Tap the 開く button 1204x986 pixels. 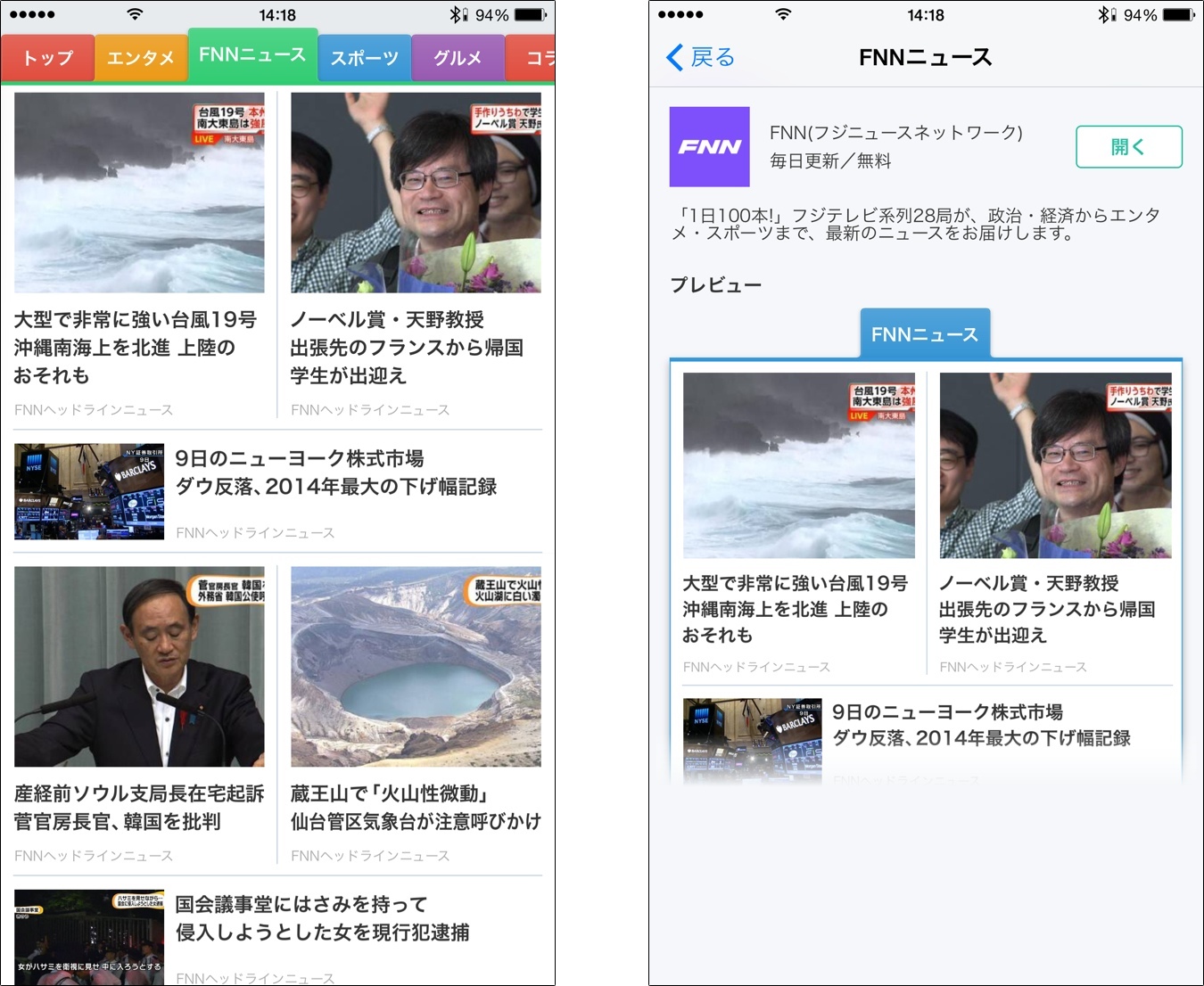[x=1129, y=147]
